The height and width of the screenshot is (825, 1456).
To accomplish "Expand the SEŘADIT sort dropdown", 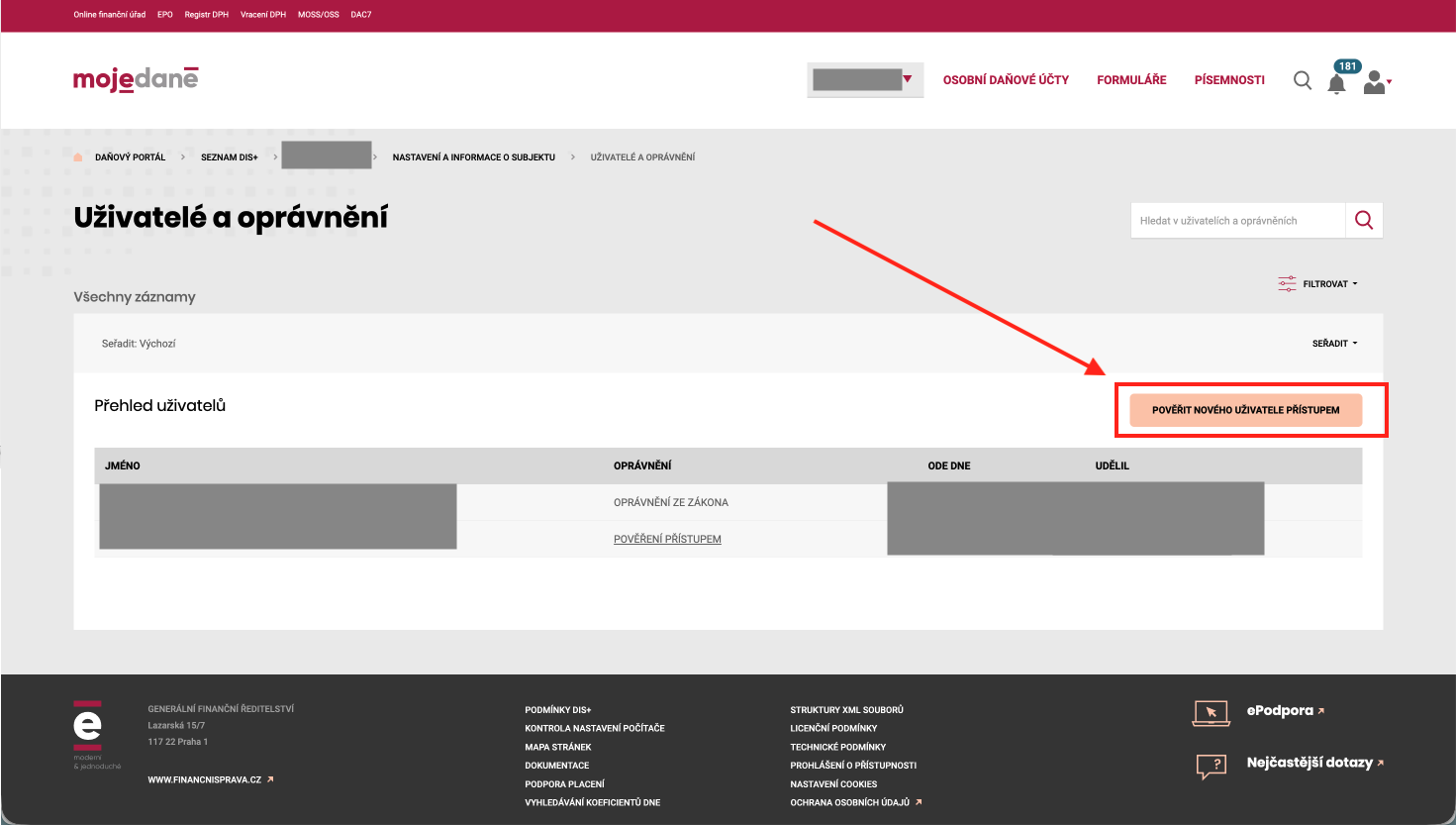I will (1334, 344).
